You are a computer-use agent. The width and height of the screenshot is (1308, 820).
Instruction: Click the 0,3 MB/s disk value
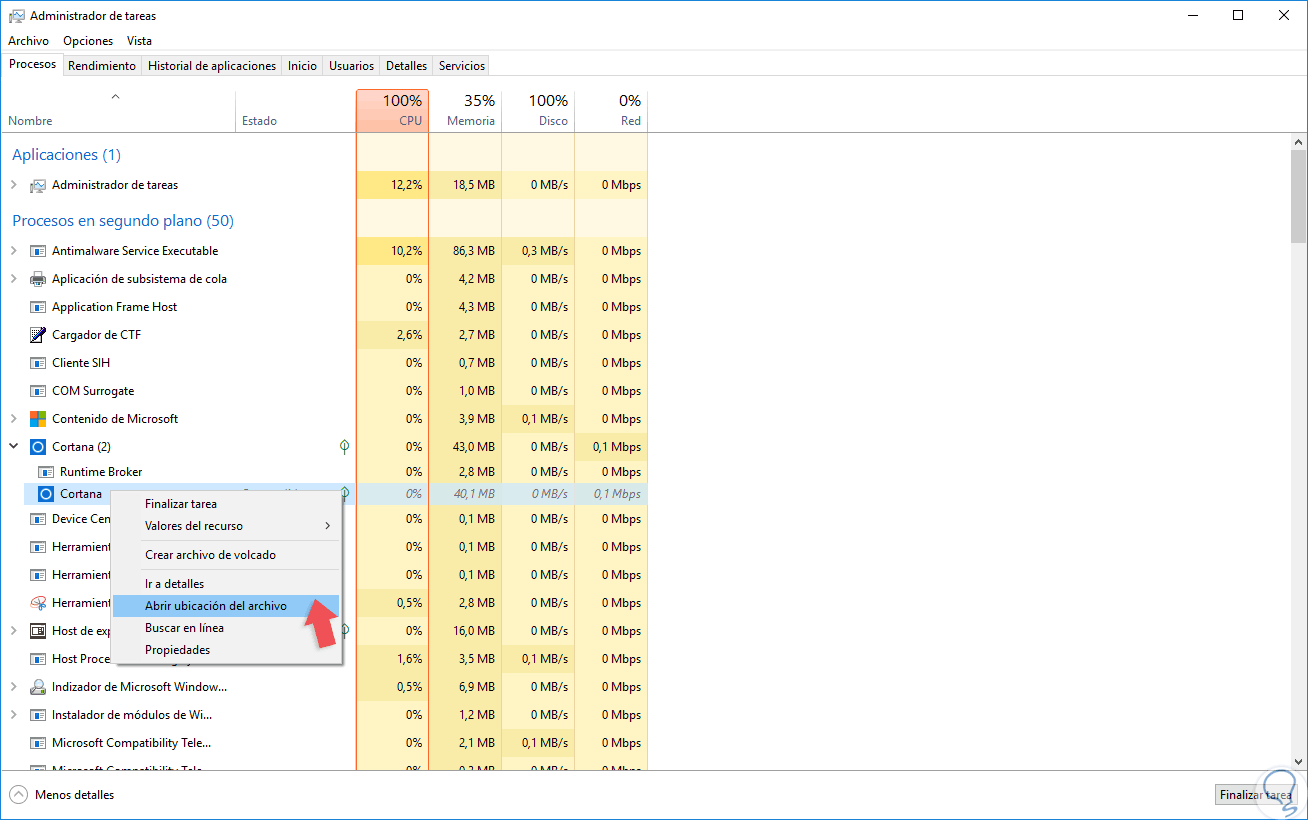(x=545, y=251)
